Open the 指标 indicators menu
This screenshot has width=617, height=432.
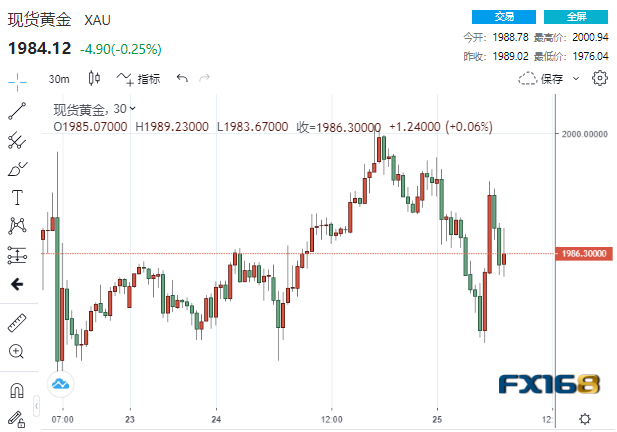pyautogui.click(x=138, y=78)
